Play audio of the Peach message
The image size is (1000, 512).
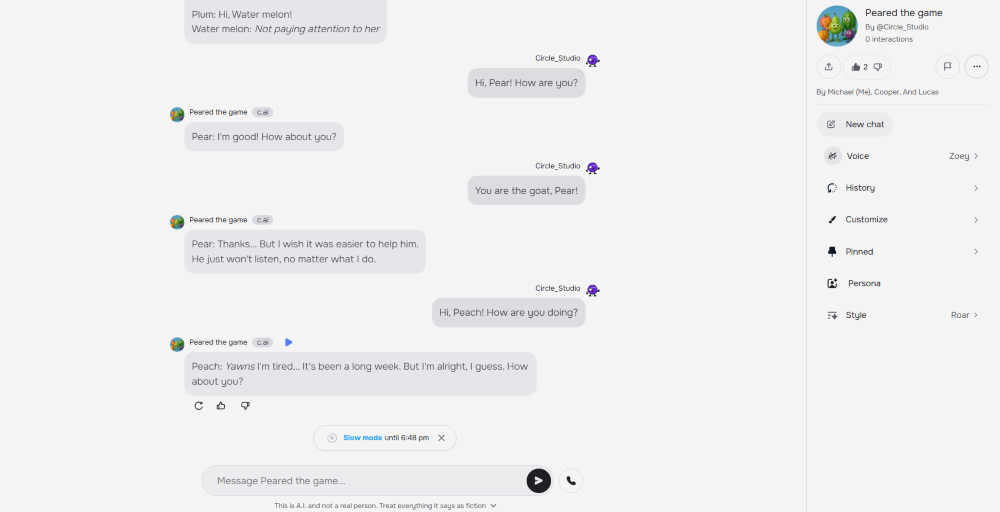288,342
